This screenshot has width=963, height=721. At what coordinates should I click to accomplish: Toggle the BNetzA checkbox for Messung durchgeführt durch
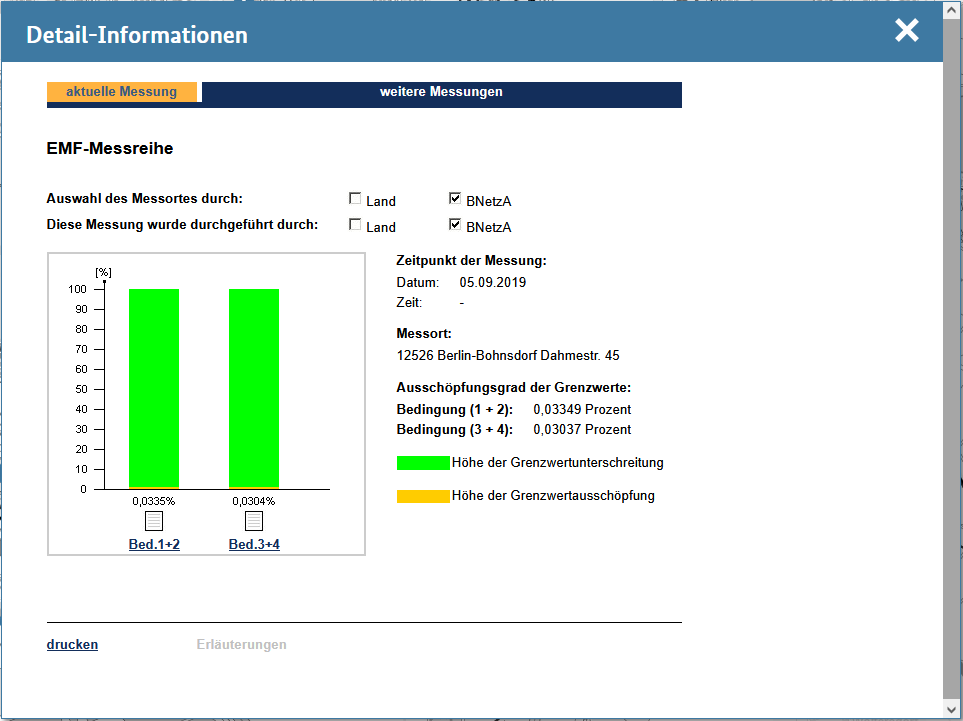[454, 224]
